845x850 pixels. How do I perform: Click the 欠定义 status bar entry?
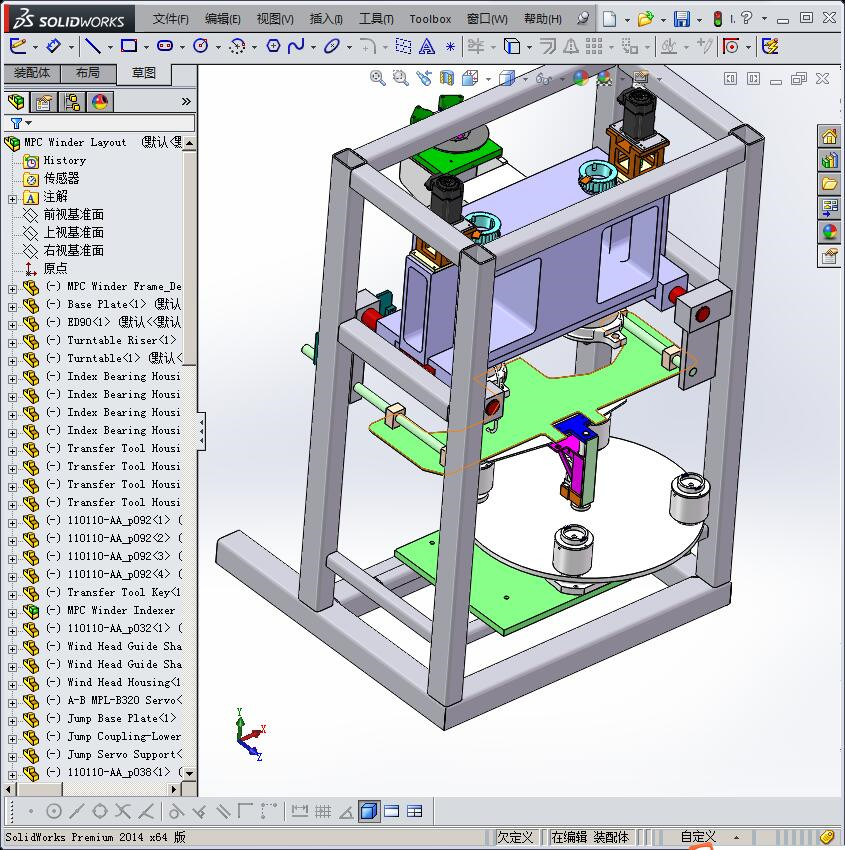click(x=515, y=837)
